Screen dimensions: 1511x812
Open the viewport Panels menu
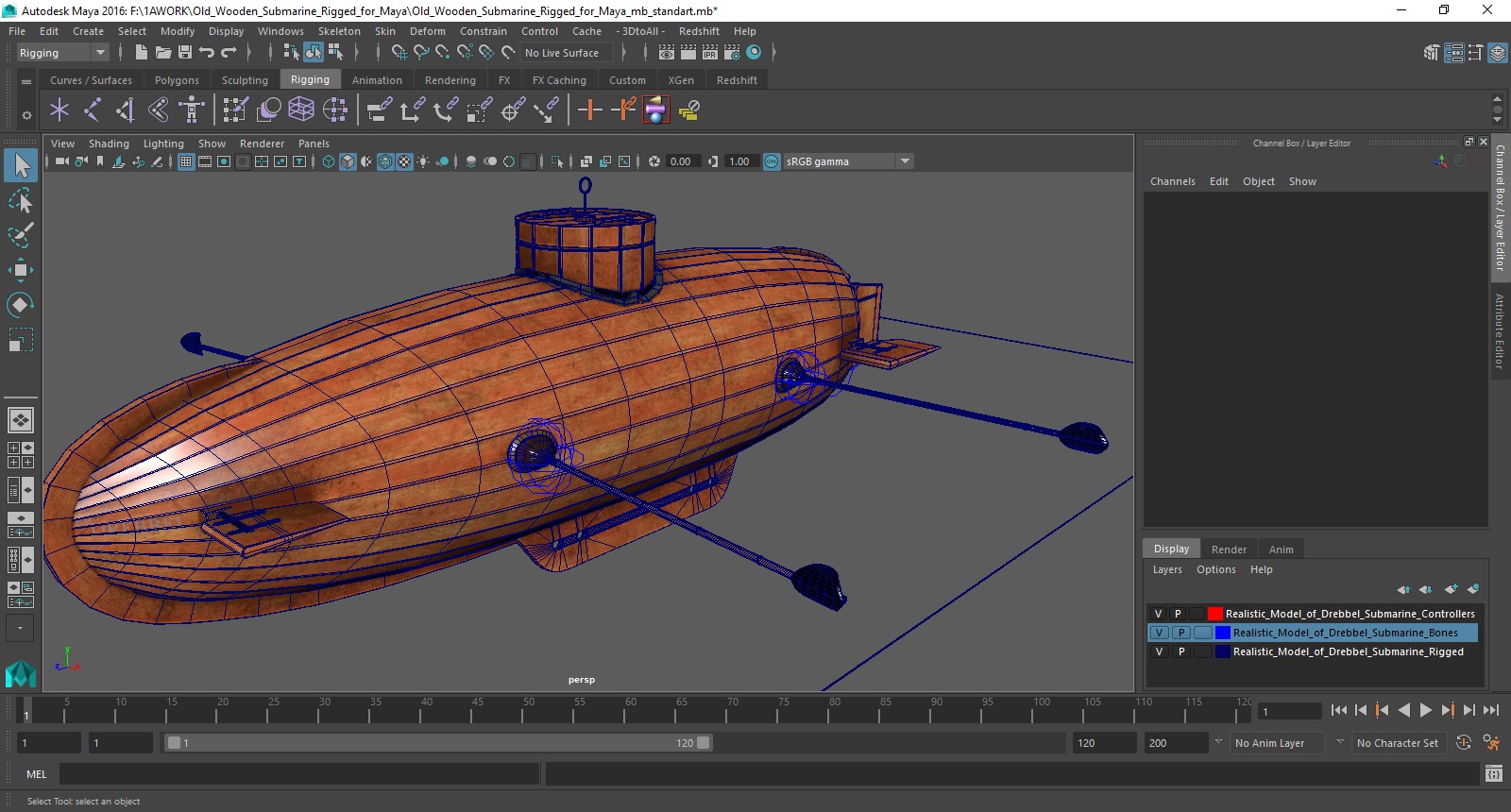pyautogui.click(x=314, y=144)
